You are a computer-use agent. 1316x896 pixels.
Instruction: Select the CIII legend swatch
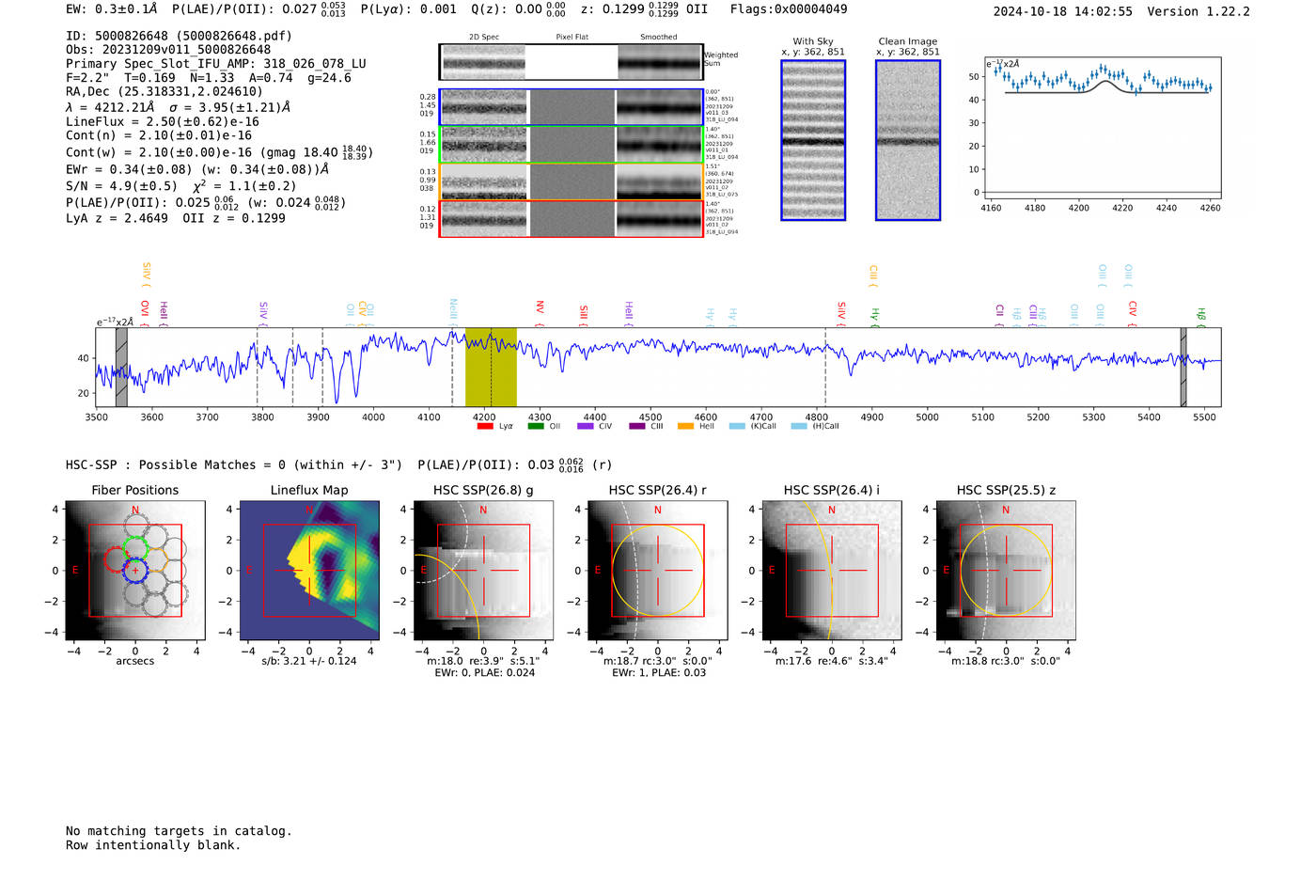[x=637, y=427]
